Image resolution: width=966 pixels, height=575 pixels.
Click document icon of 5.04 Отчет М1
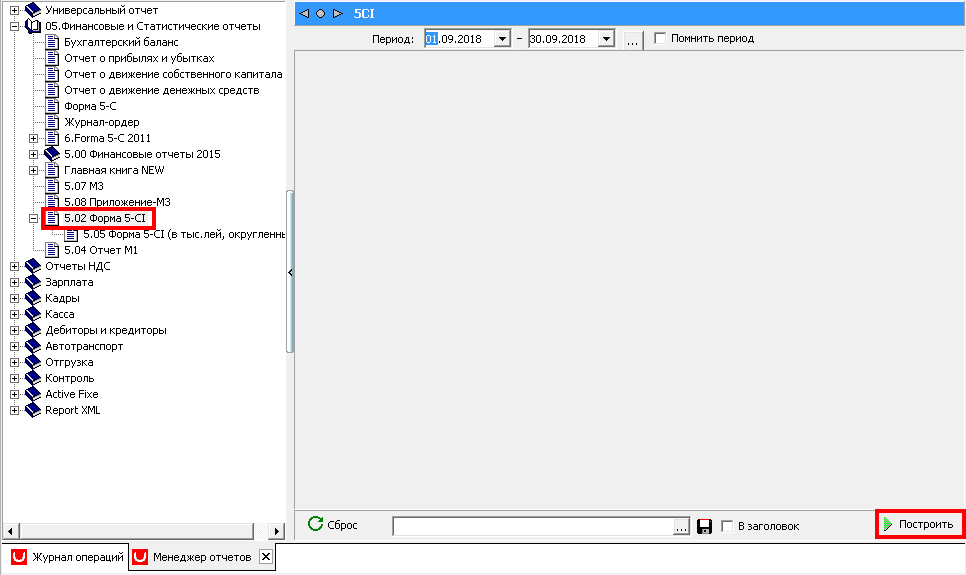point(52,250)
